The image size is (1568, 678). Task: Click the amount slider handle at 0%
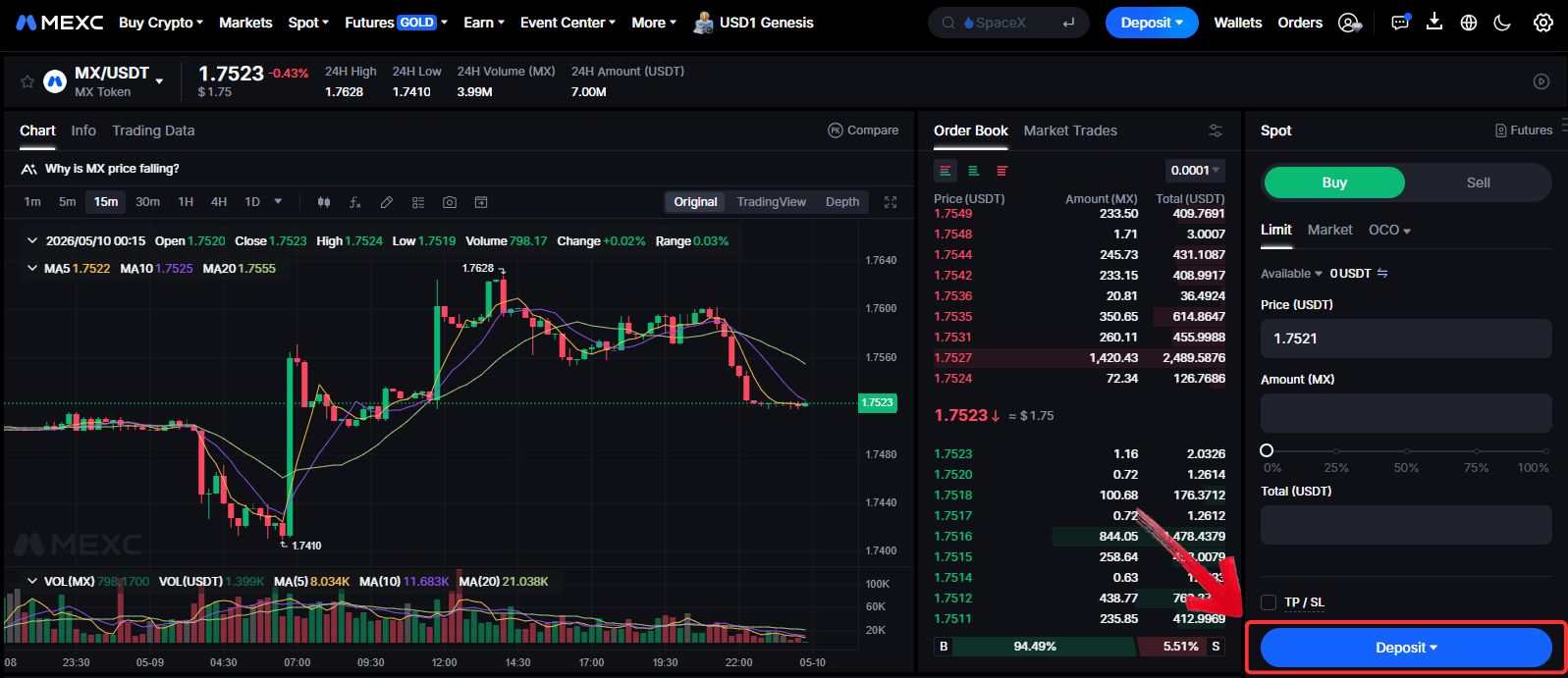point(1267,450)
